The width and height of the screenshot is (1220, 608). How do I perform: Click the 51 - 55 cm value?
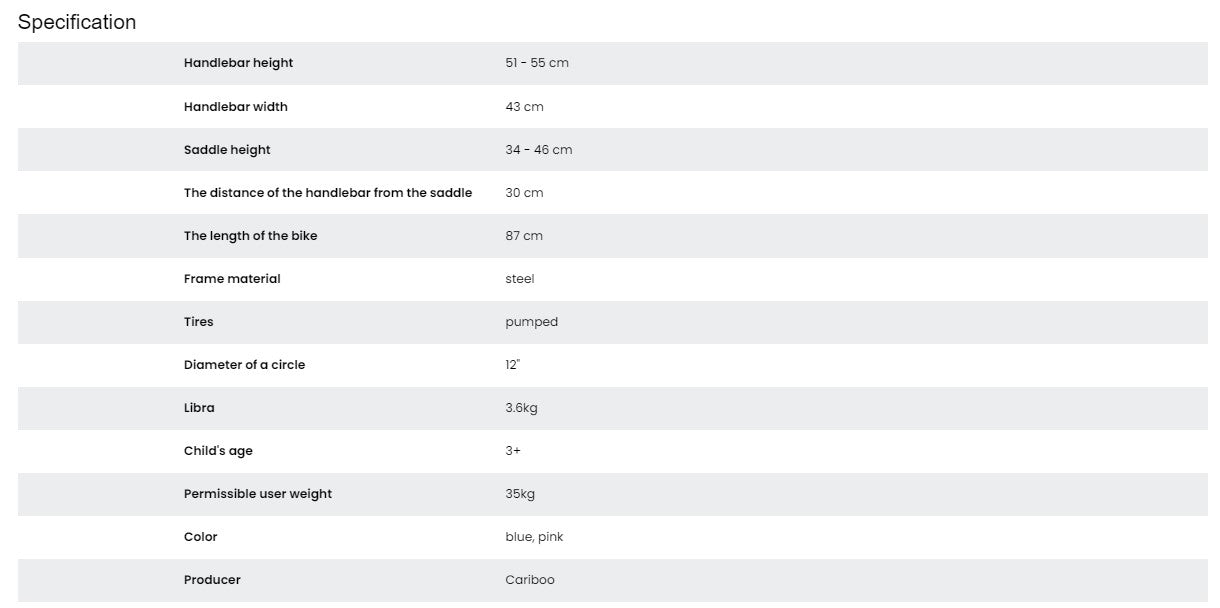[537, 63]
